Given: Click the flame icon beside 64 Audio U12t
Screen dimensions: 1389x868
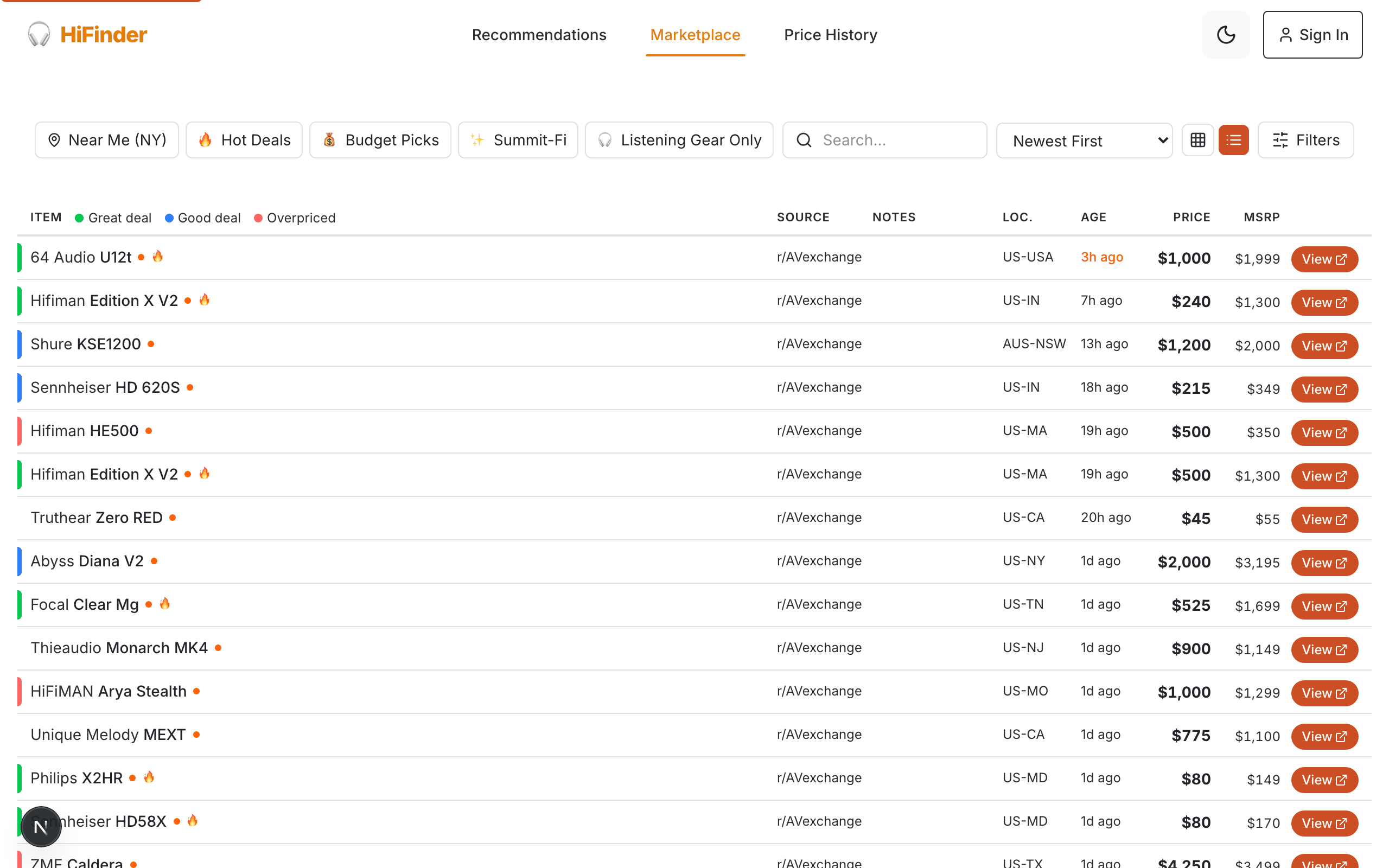Looking at the screenshot, I should [158, 257].
